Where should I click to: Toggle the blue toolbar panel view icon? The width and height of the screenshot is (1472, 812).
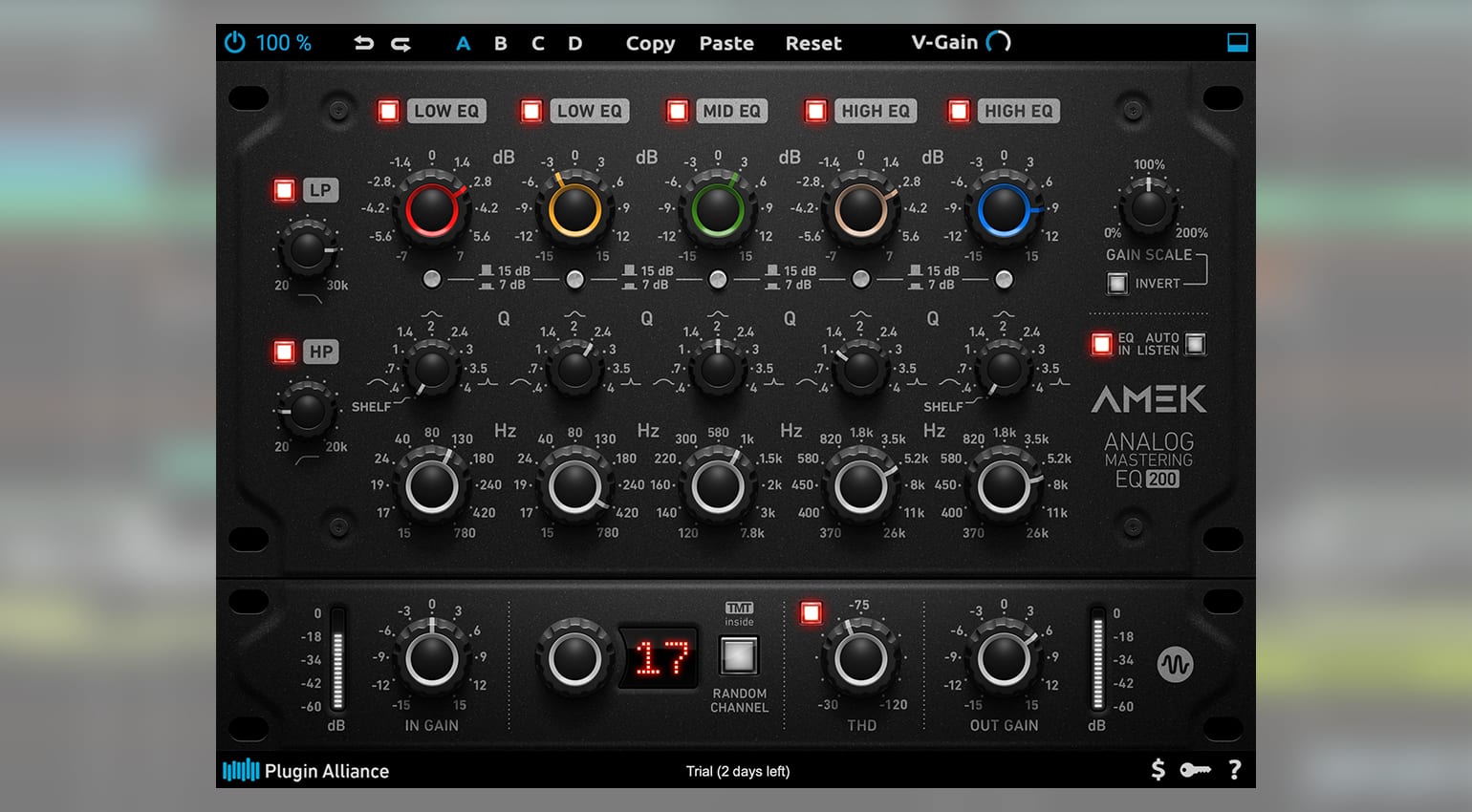pos(1237,43)
